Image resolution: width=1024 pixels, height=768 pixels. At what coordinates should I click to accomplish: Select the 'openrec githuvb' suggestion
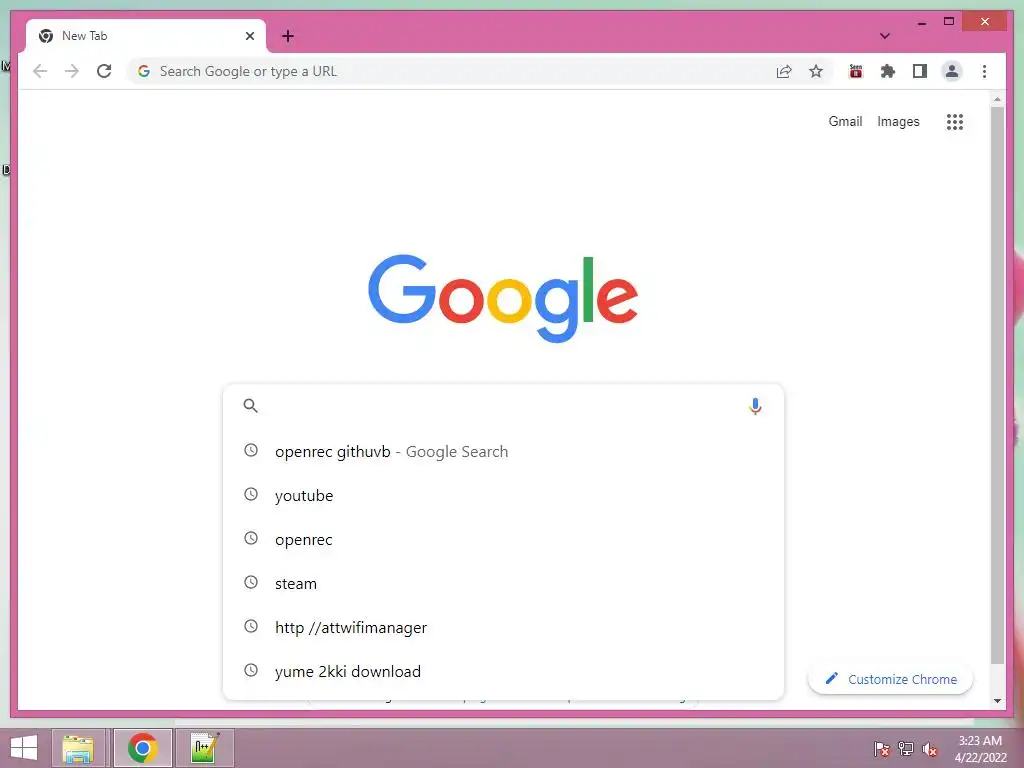tap(503, 451)
